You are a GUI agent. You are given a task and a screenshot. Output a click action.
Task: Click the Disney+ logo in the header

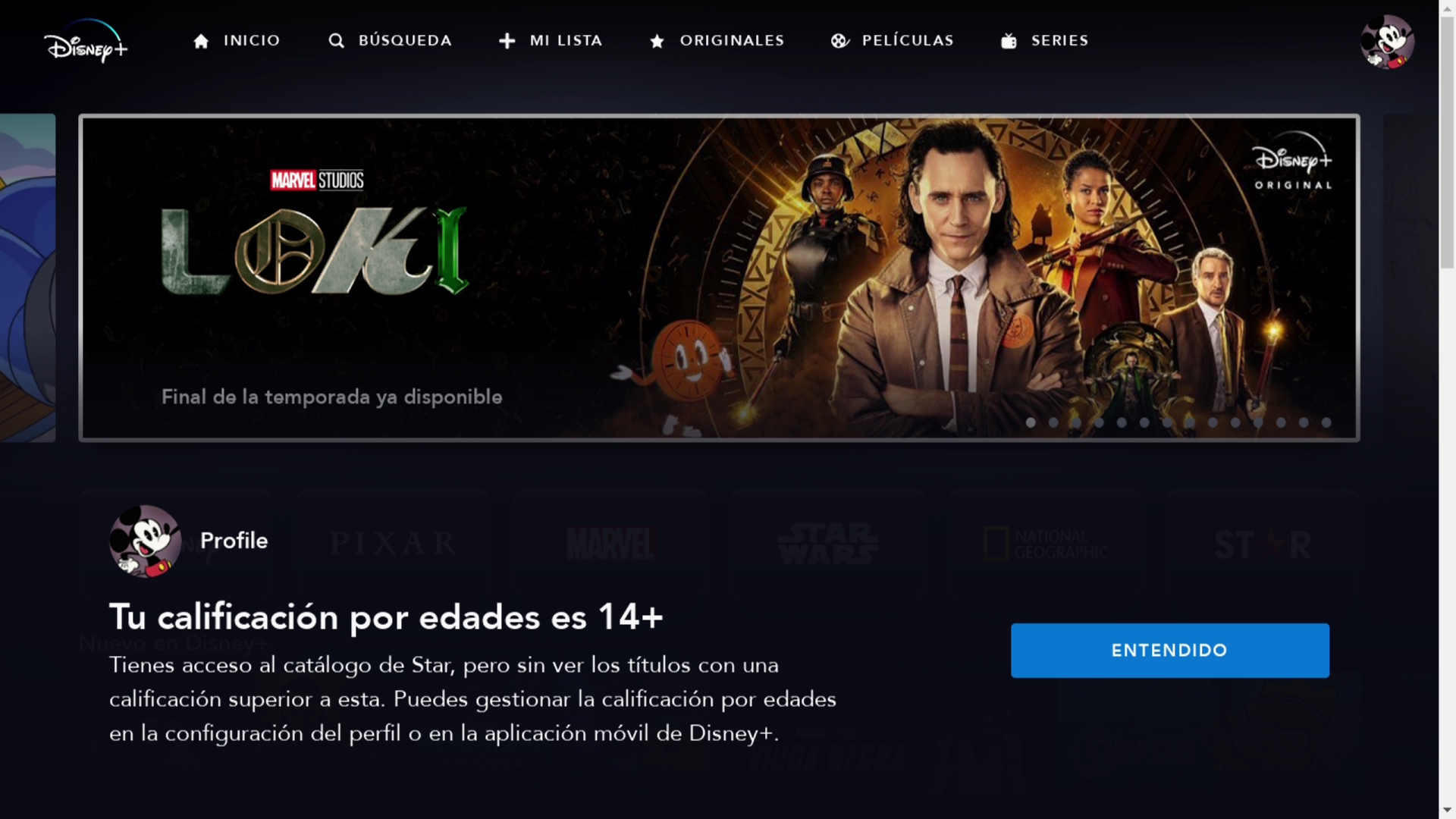(85, 41)
